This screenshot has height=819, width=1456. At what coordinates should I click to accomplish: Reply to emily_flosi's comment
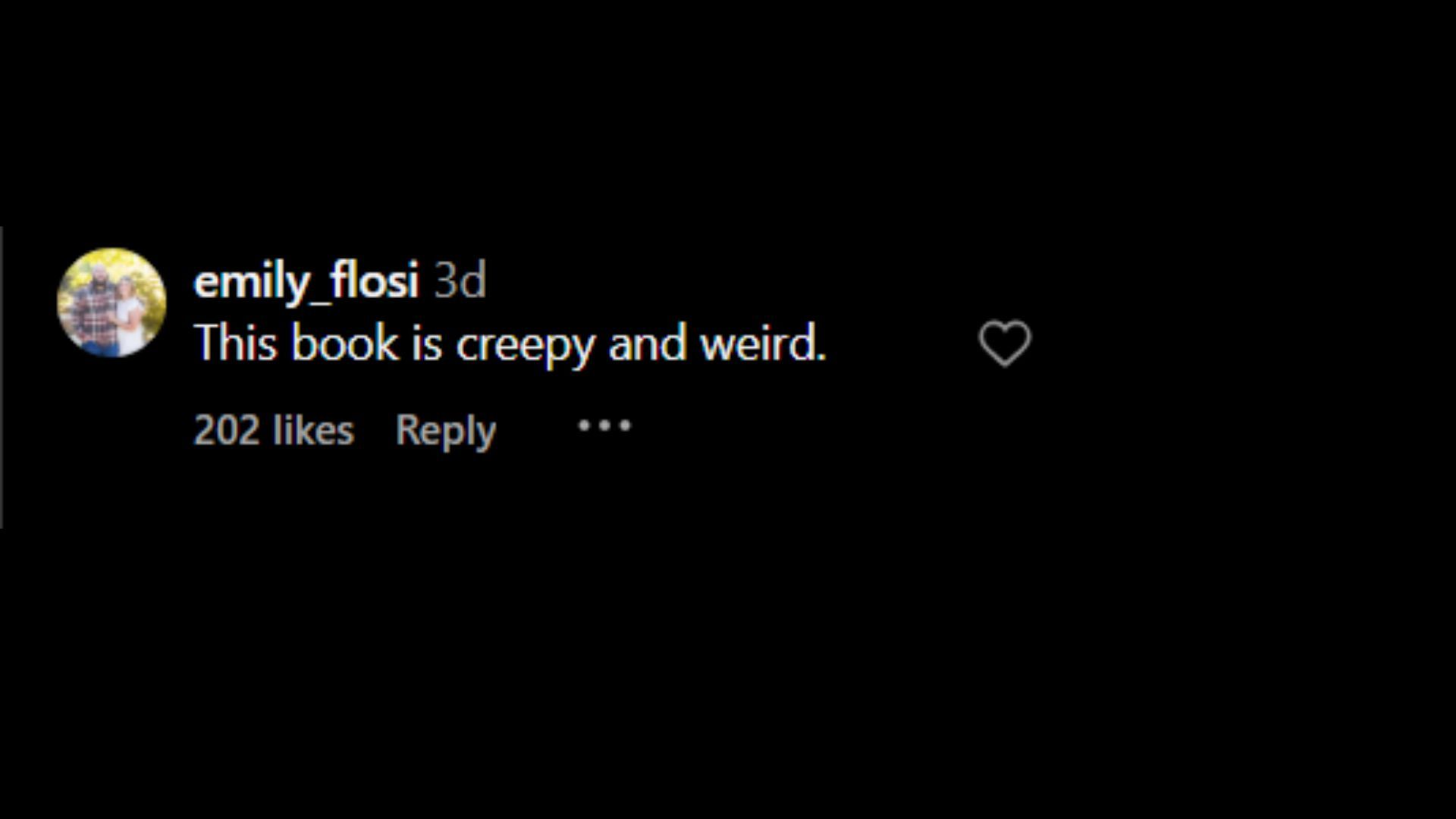point(445,430)
